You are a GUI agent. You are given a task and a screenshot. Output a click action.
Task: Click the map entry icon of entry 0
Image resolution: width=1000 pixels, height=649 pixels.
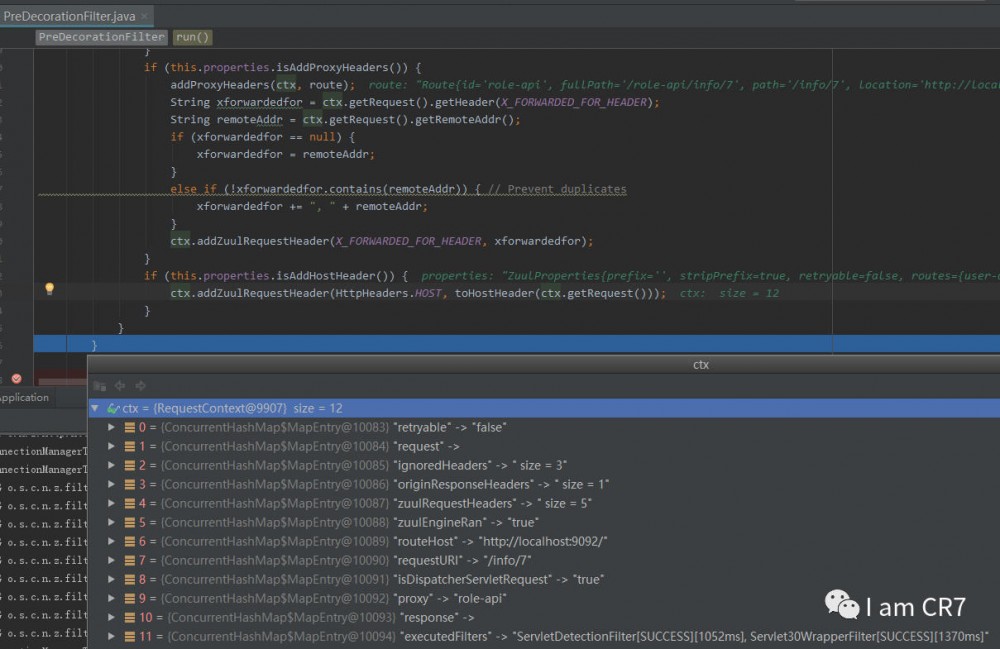(130, 427)
